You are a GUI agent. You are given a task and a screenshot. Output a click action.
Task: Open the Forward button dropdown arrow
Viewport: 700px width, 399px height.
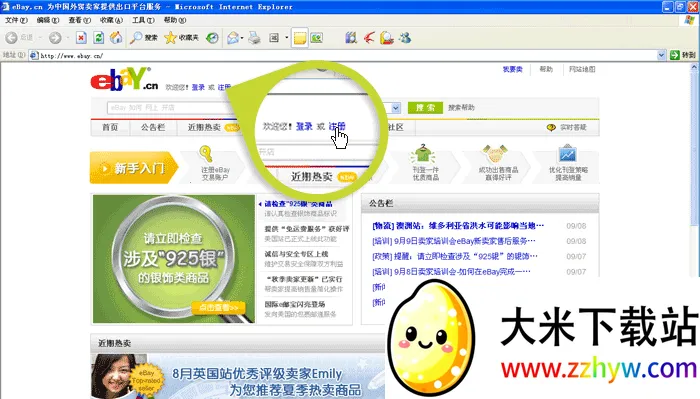point(68,38)
